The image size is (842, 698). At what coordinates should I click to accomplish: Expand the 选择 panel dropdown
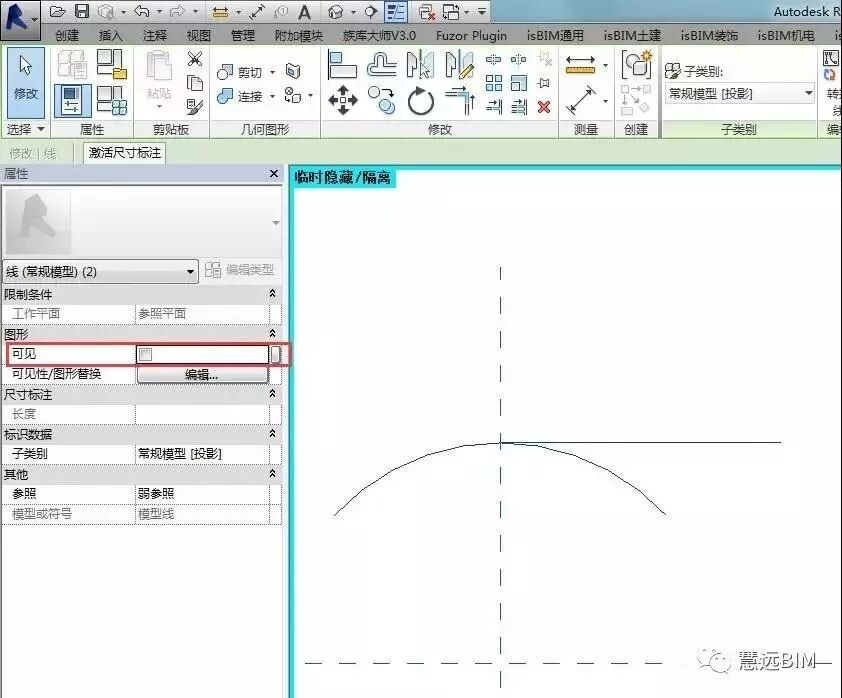40,129
